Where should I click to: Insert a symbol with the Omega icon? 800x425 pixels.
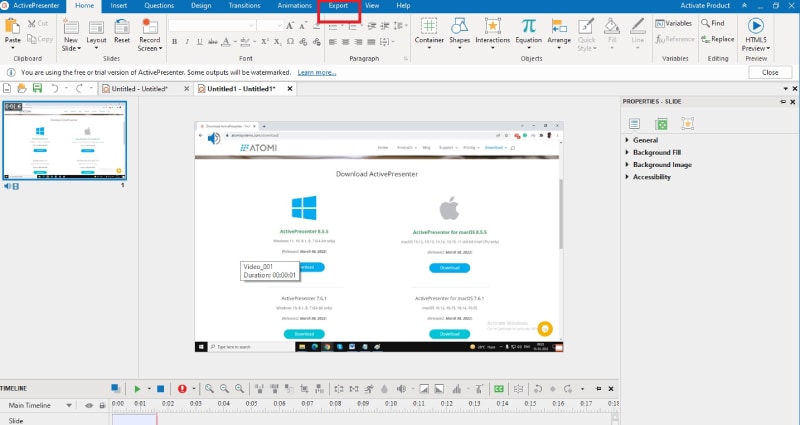point(290,42)
